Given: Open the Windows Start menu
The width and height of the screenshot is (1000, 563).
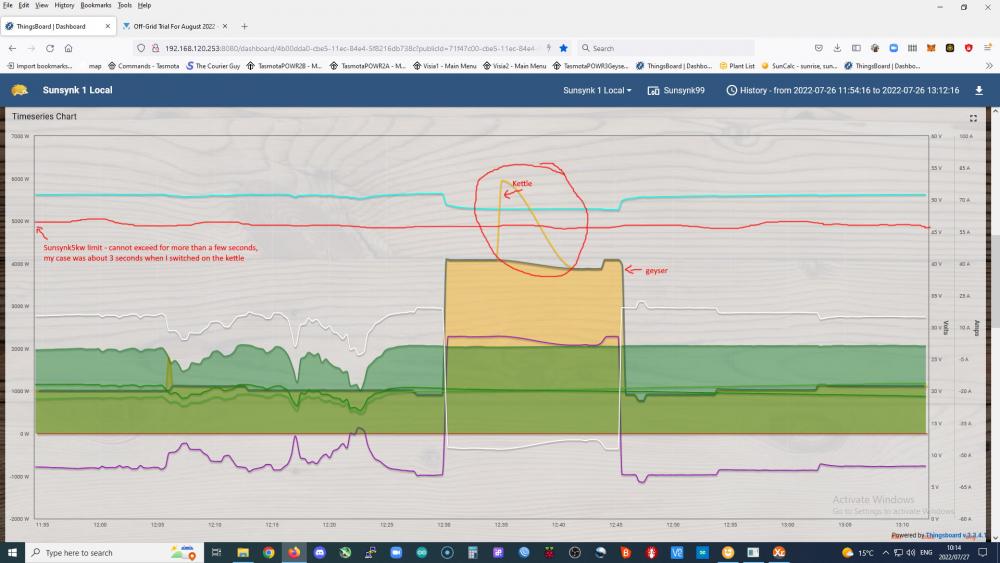Looking at the screenshot, I should click(x=12, y=552).
